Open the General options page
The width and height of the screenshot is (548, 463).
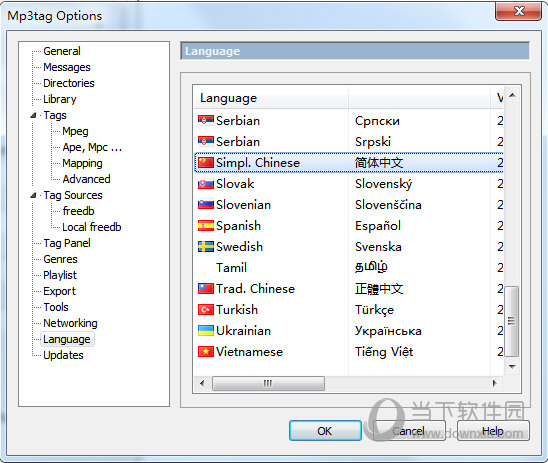click(x=62, y=51)
